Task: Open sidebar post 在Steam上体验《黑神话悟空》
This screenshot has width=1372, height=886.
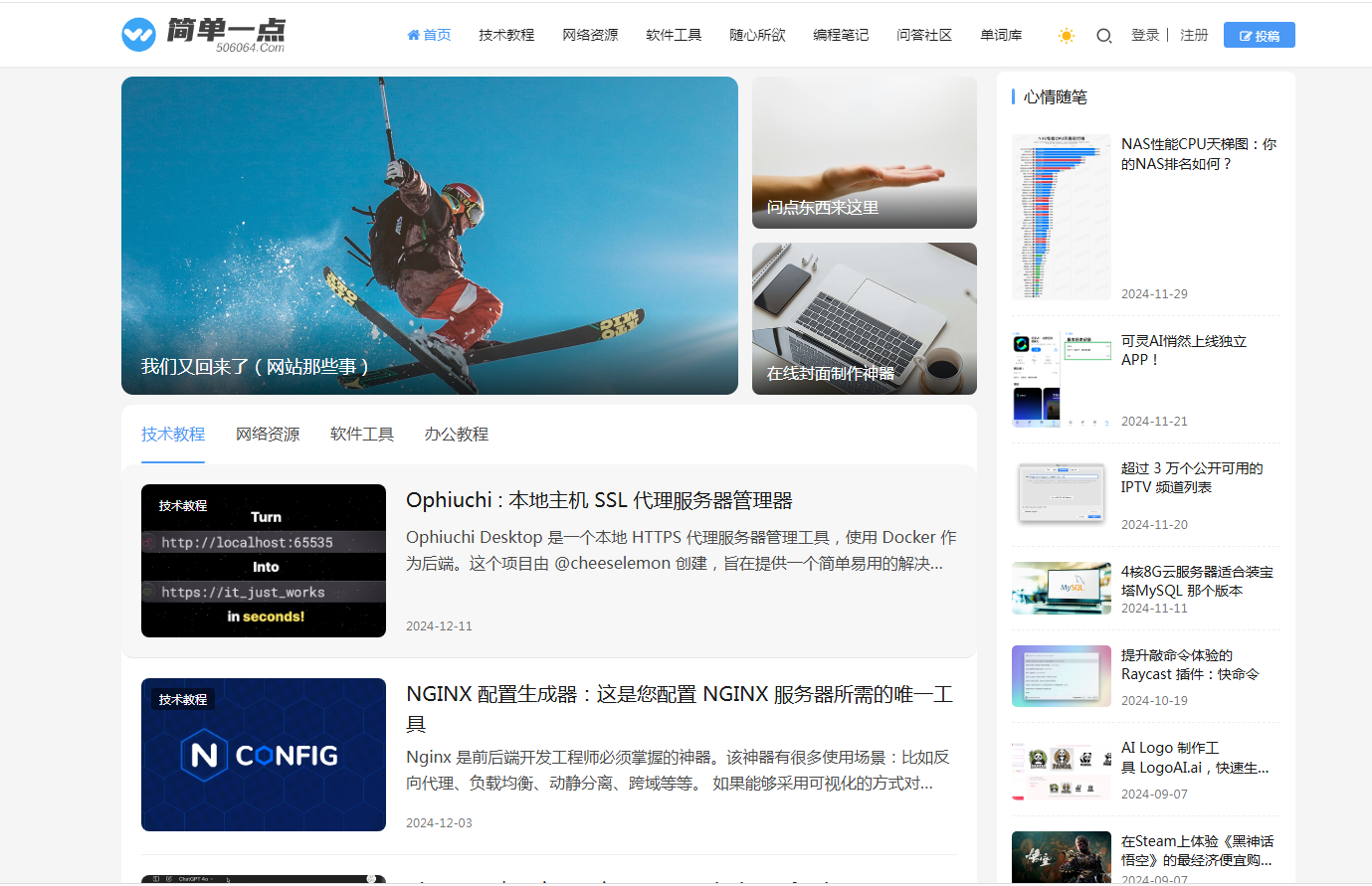Action: click(x=1197, y=850)
